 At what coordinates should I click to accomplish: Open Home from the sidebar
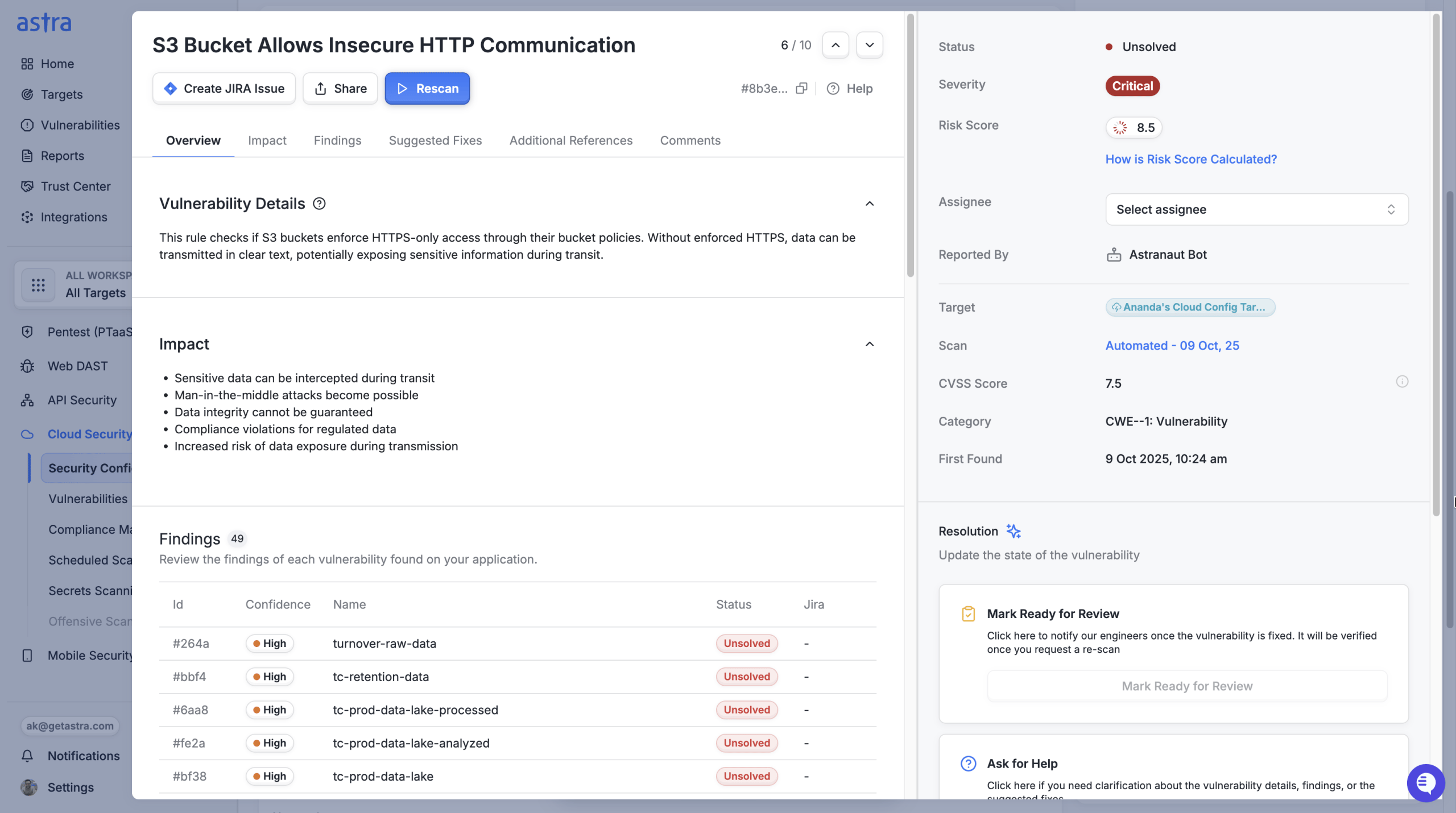[57, 64]
